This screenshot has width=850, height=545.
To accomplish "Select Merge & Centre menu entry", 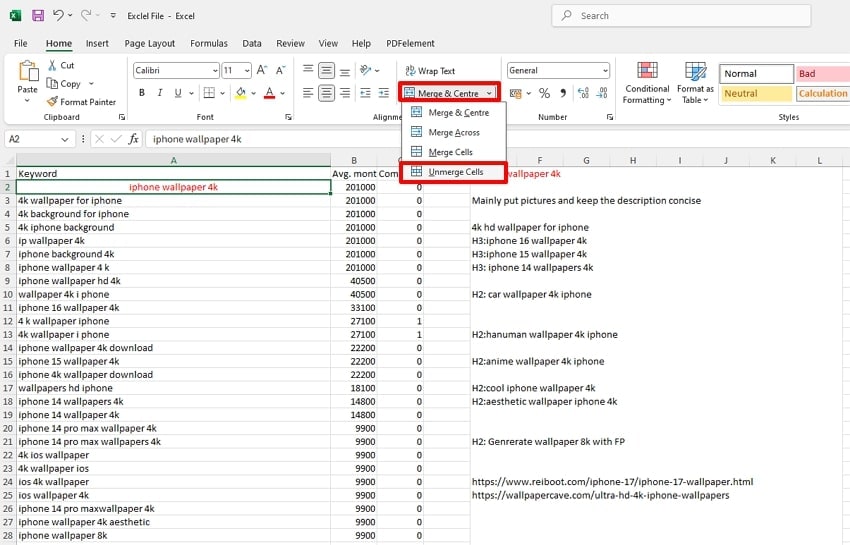I will 454,113.
